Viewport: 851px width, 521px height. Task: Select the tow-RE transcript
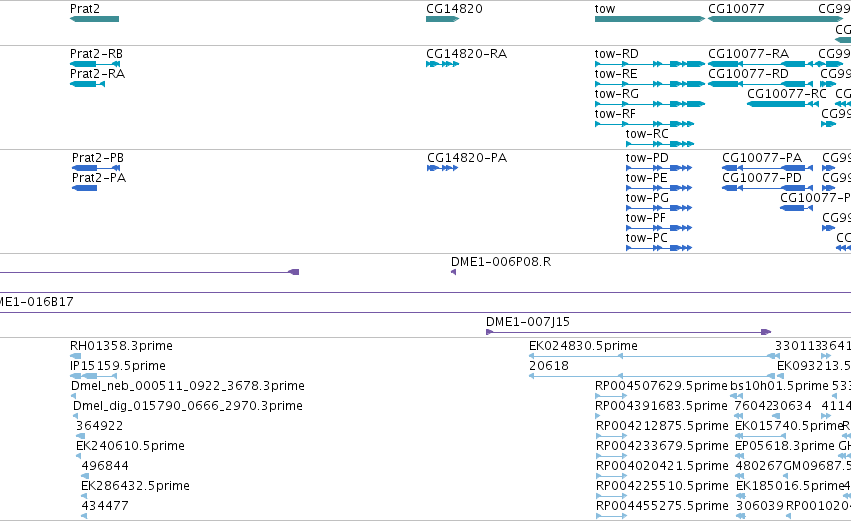pos(650,84)
